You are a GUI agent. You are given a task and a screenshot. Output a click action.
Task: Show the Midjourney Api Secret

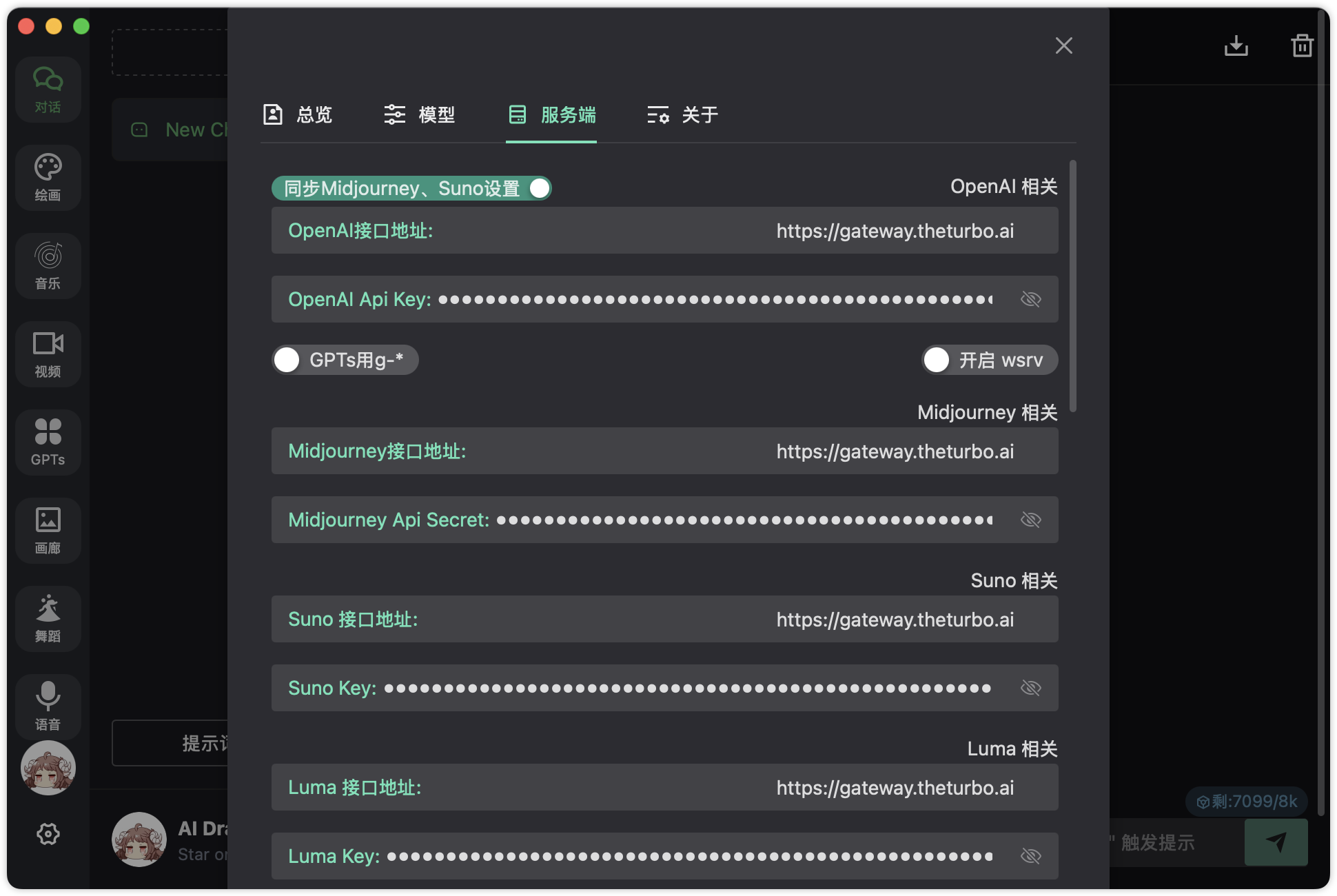[x=1030, y=520]
